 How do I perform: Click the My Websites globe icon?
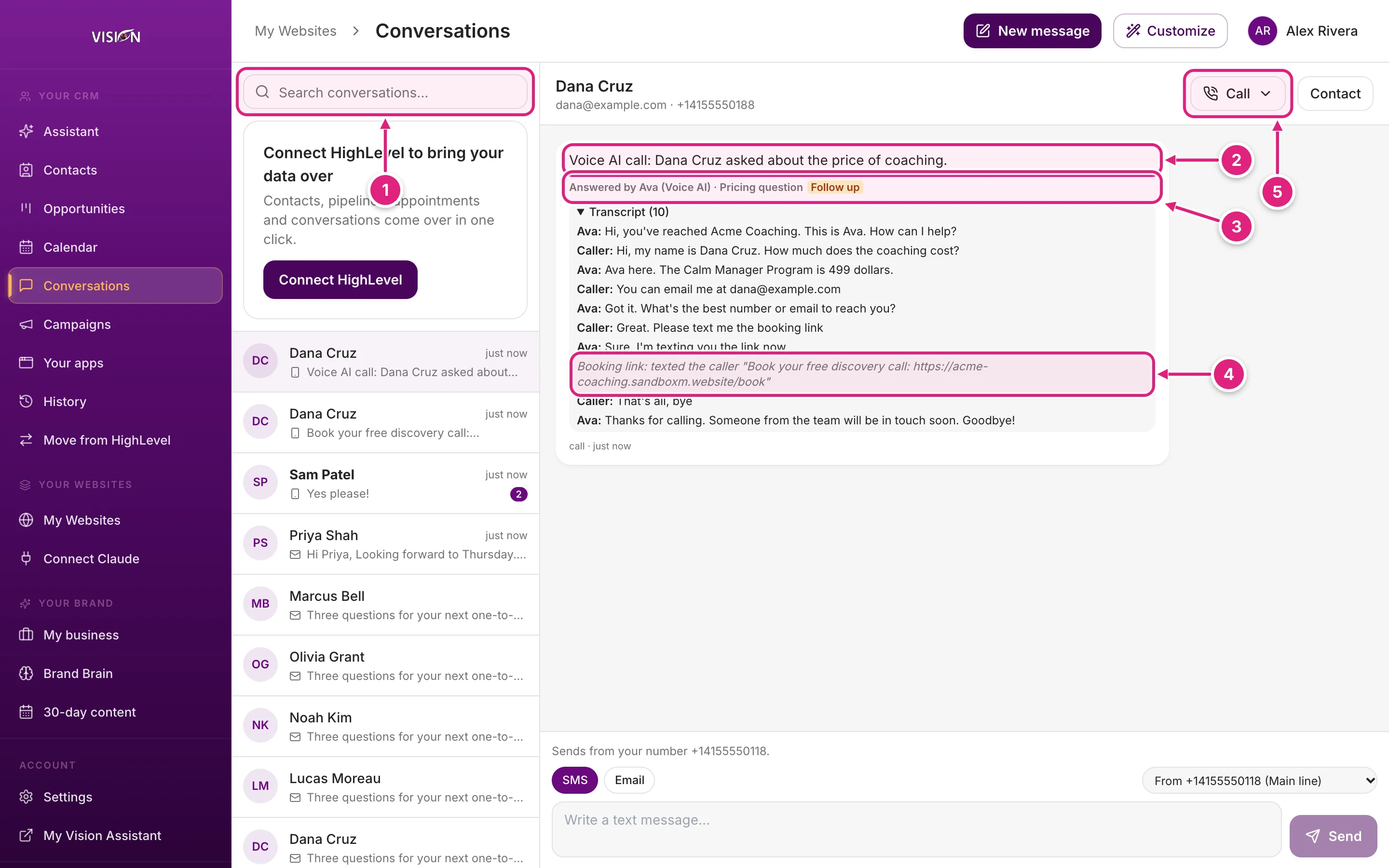[26, 520]
